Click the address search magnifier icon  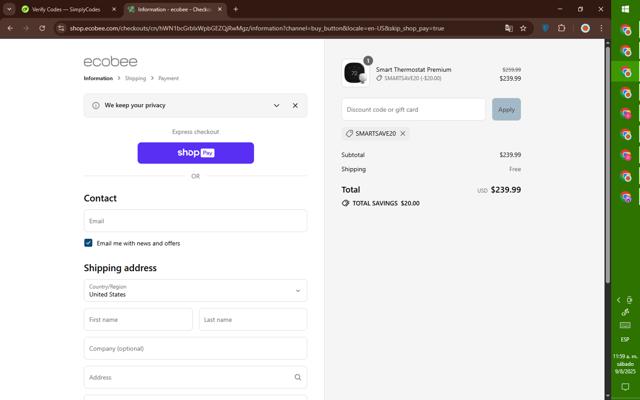click(x=298, y=377)
